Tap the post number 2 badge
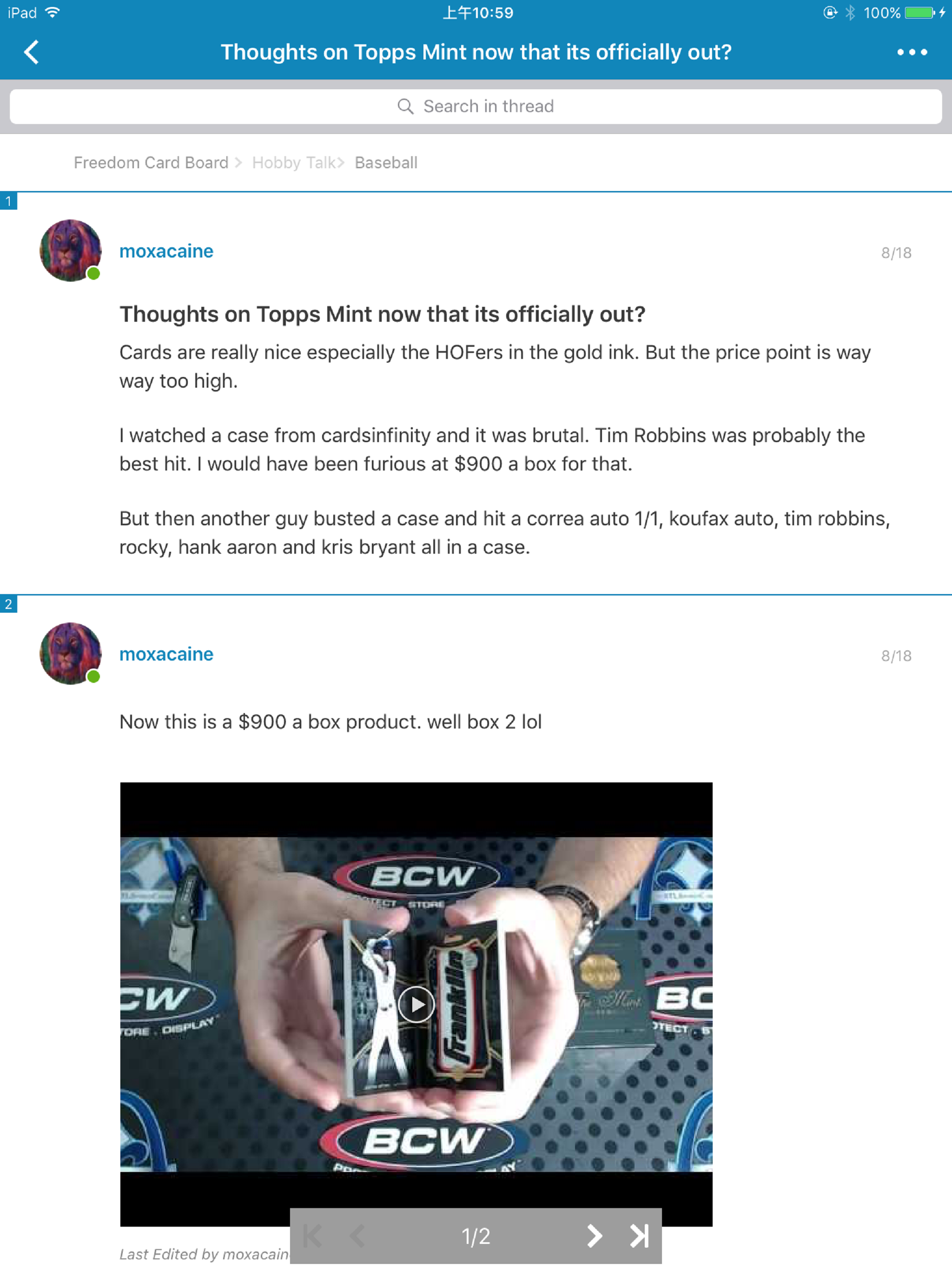952x1270 pixels. [9, 604]
